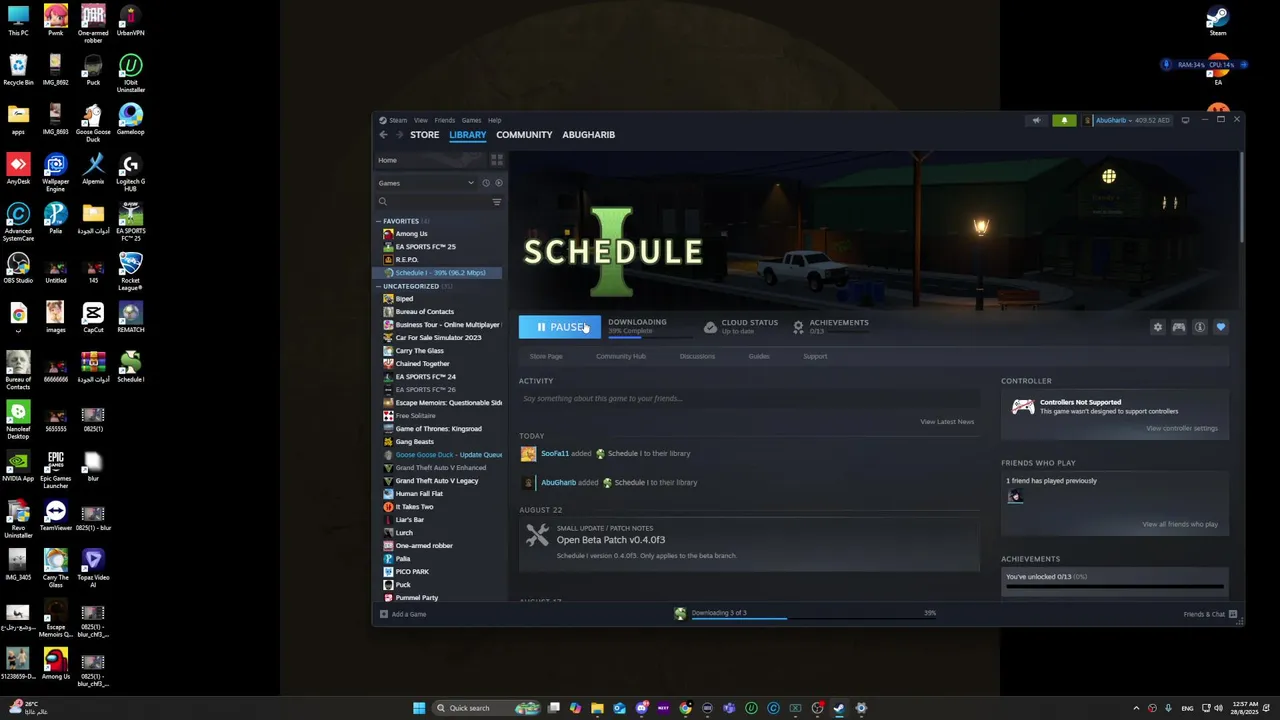1280x720 pixels.
Task: Open controller layout icon for Schedule I
Action: coord(1179,327)
